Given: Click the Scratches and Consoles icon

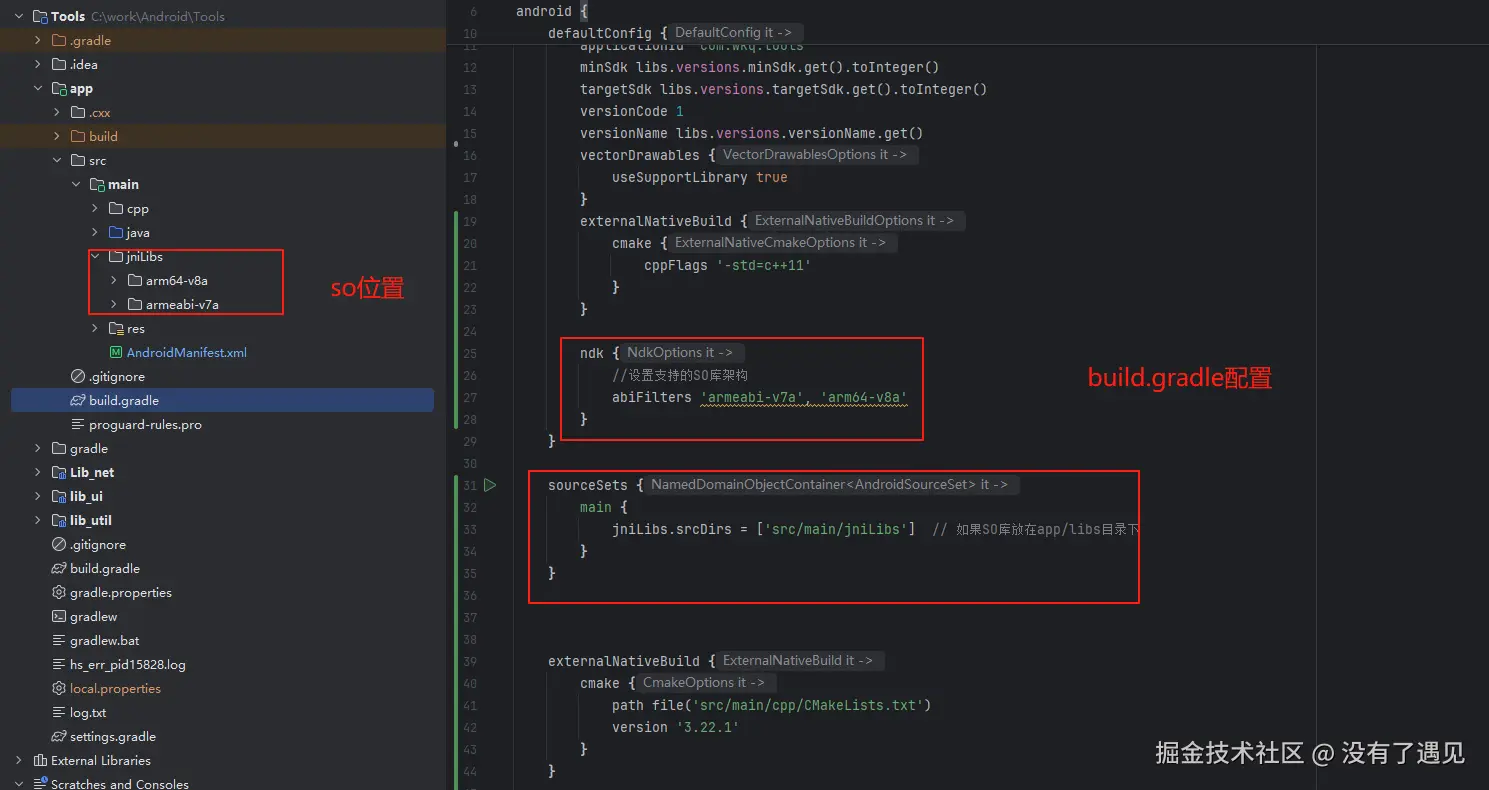Looking at the screenshot, I should tap(40, 784).
